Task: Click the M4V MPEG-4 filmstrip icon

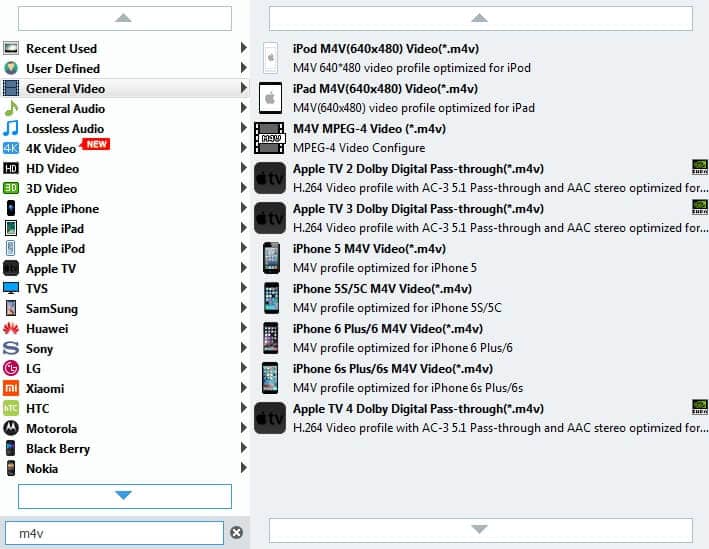Action: click(269, 138)
